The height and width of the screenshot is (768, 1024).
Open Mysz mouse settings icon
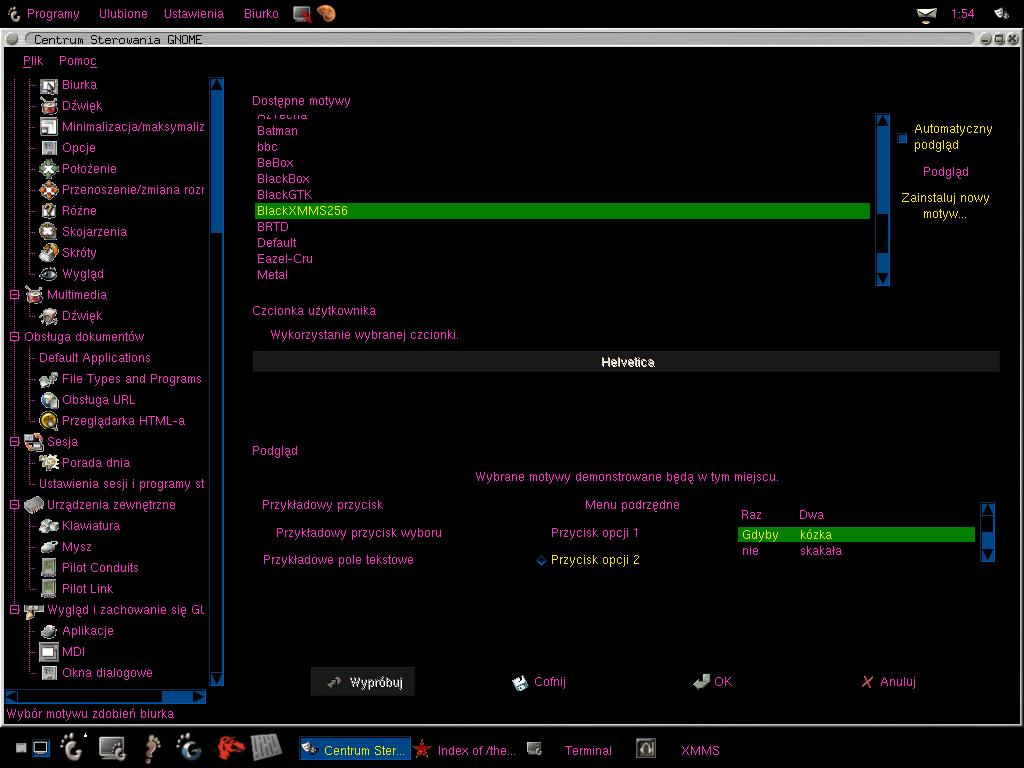pos(48,547)
